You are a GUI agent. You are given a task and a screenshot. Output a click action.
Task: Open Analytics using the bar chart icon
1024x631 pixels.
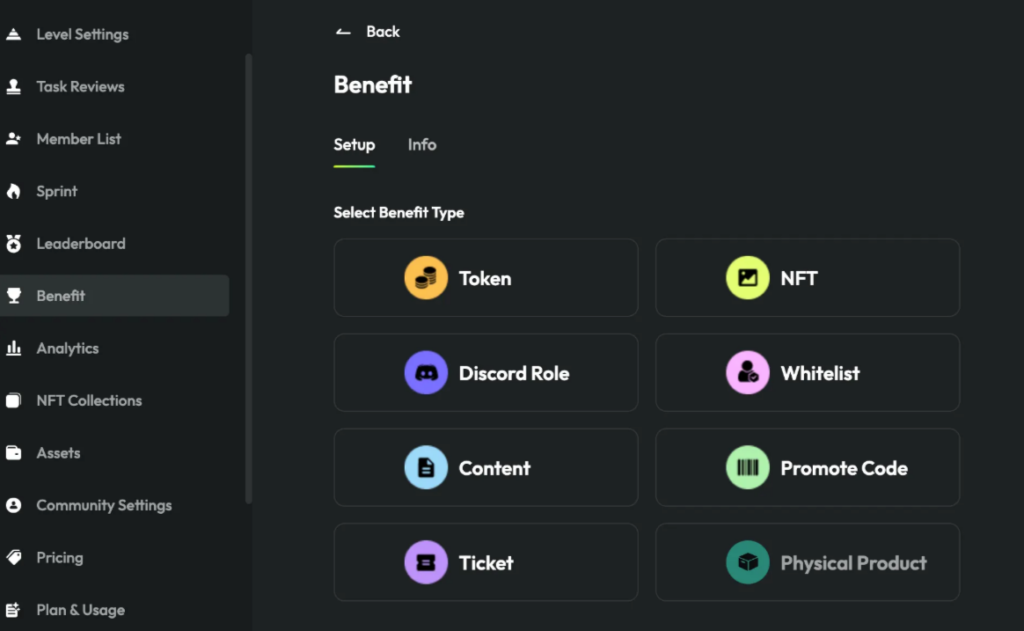[14, 348]
